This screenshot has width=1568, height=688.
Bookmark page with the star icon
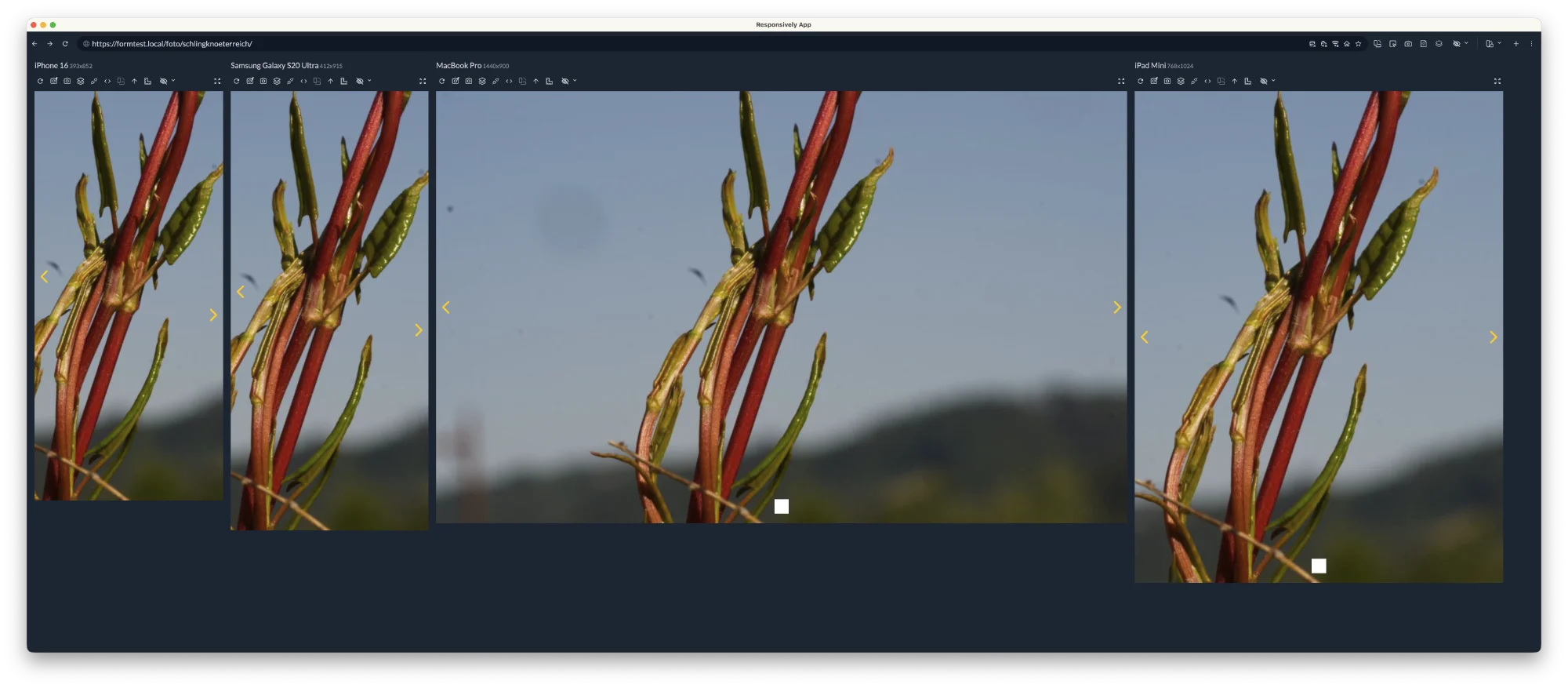click(x=1359, y=44)
